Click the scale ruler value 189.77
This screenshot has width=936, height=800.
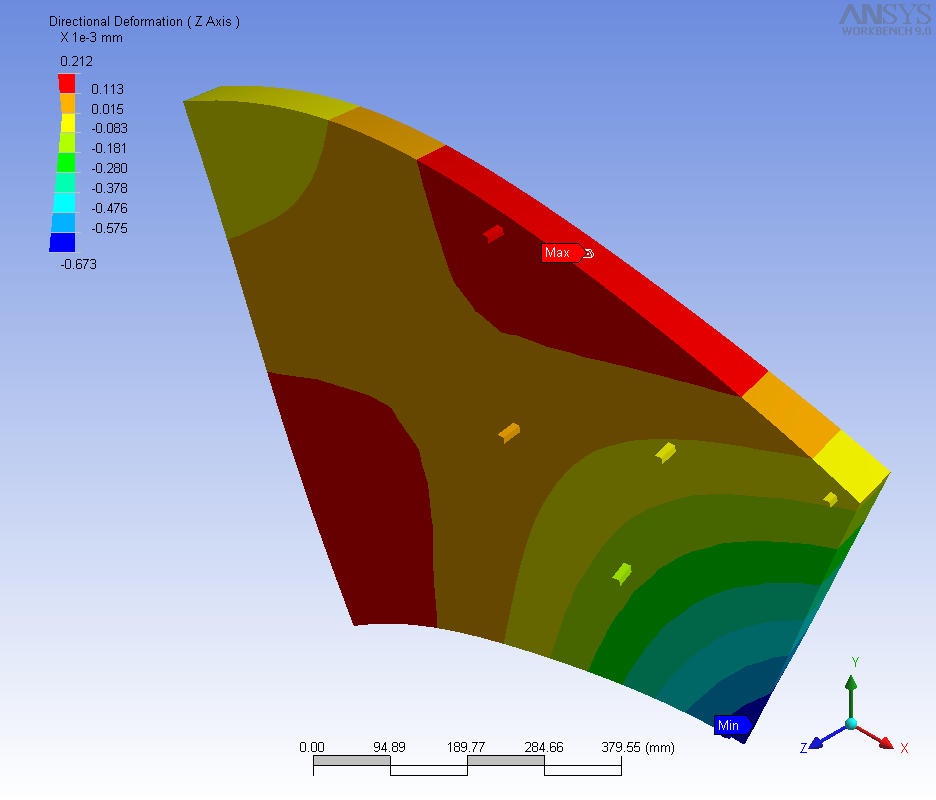coord(466,747)
